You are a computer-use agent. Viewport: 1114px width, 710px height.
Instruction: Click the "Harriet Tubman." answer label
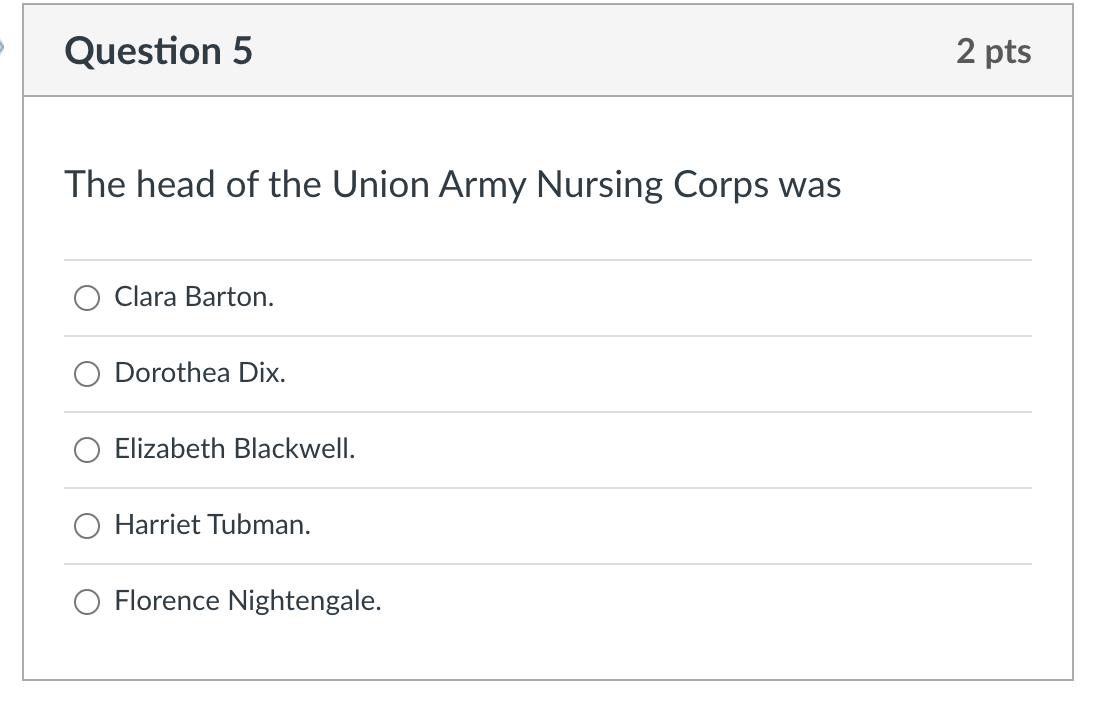(212, 525)
